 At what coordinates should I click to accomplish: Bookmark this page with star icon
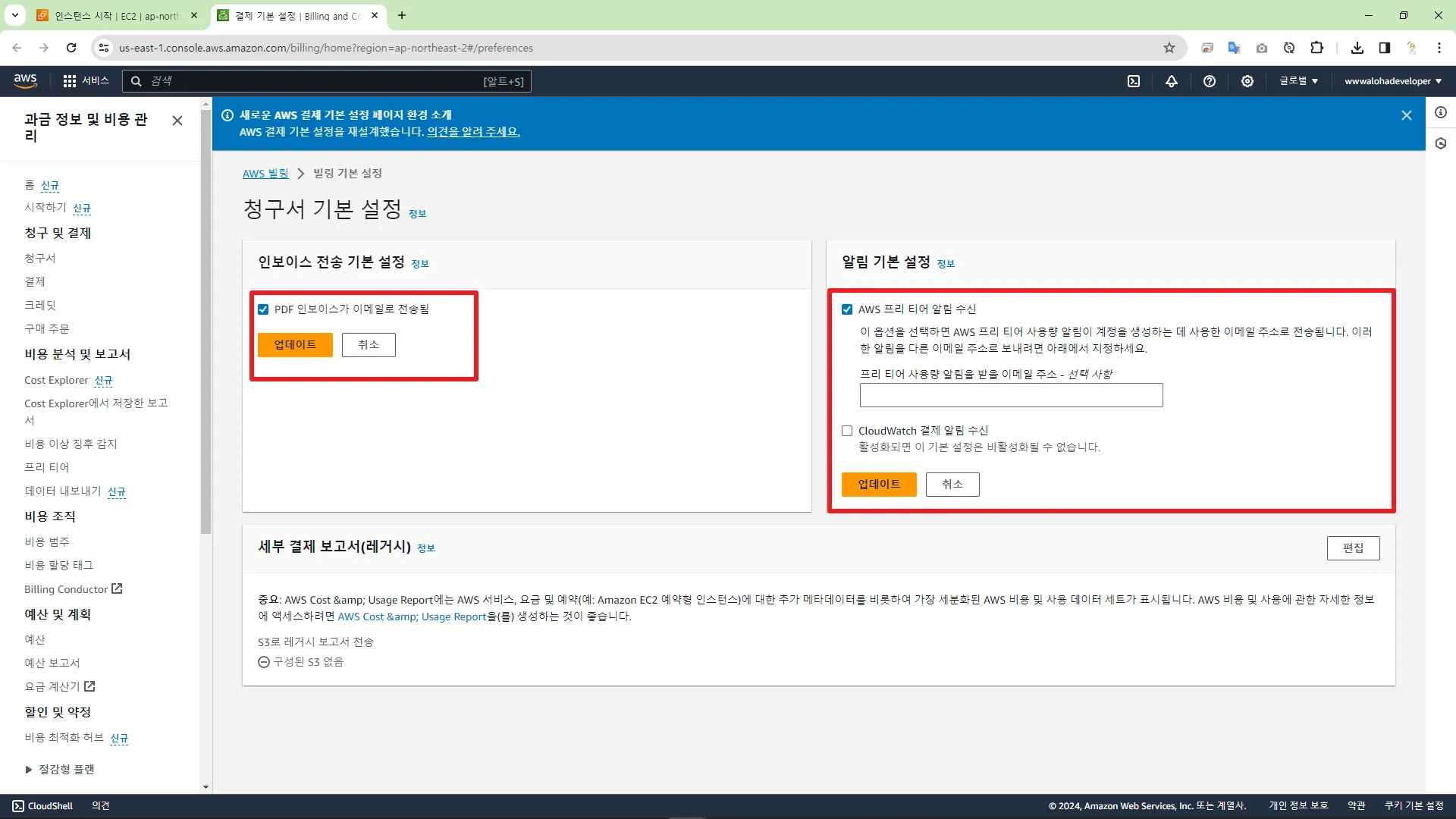click(x=1169, y=48)
